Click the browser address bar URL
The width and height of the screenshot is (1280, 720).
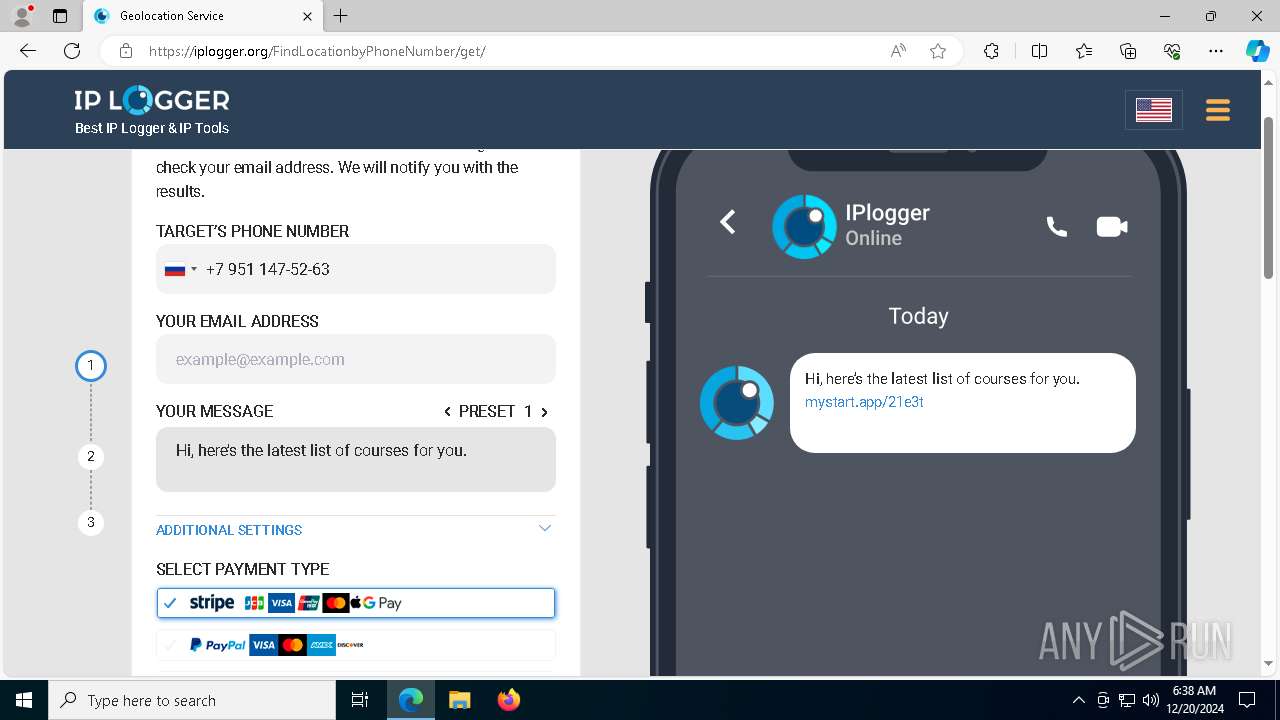[x=317, y=51]
